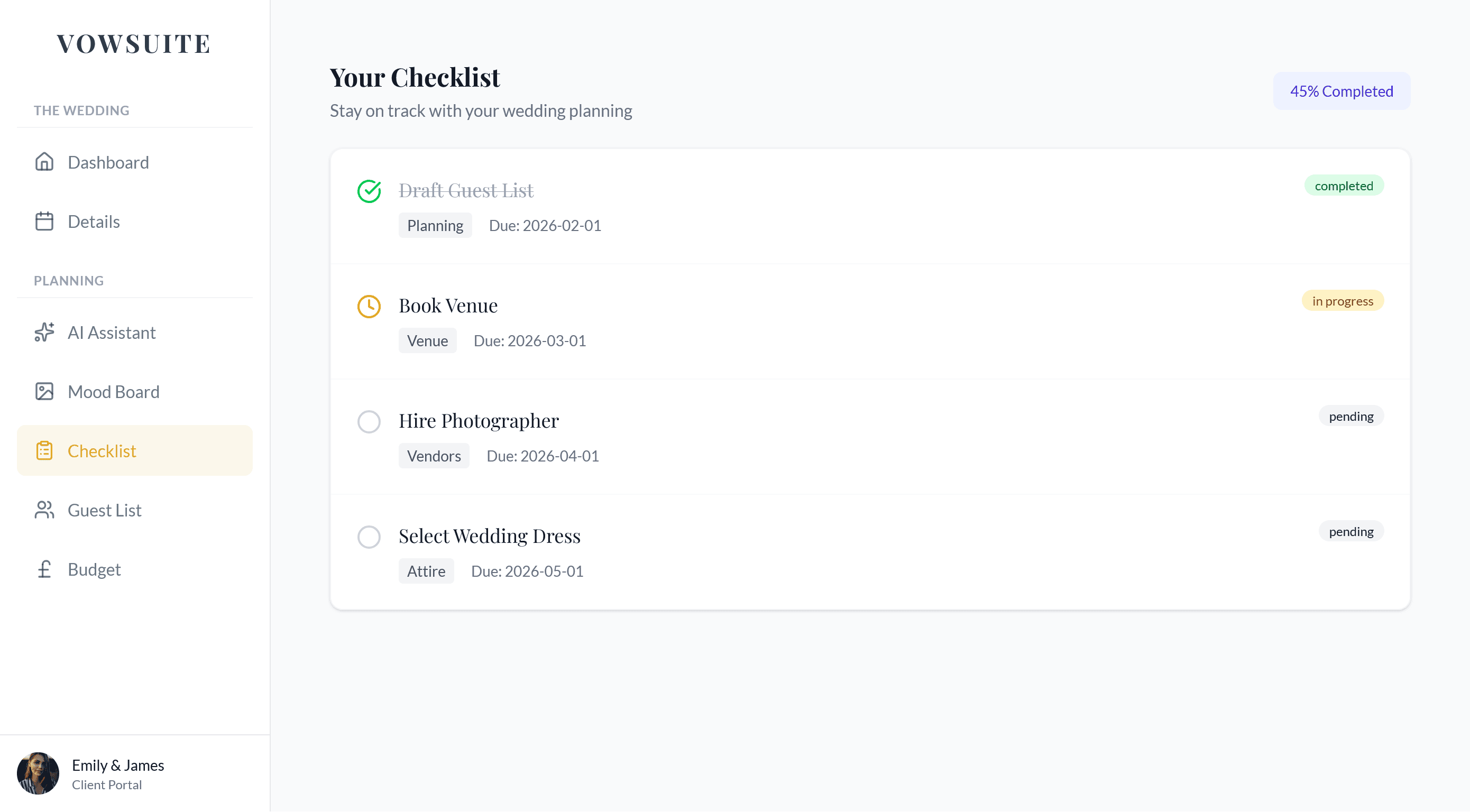Click the Mood Board icon
Image resolution: width=1470 pixels, height=812 pixels.
[x=44, y=391]
